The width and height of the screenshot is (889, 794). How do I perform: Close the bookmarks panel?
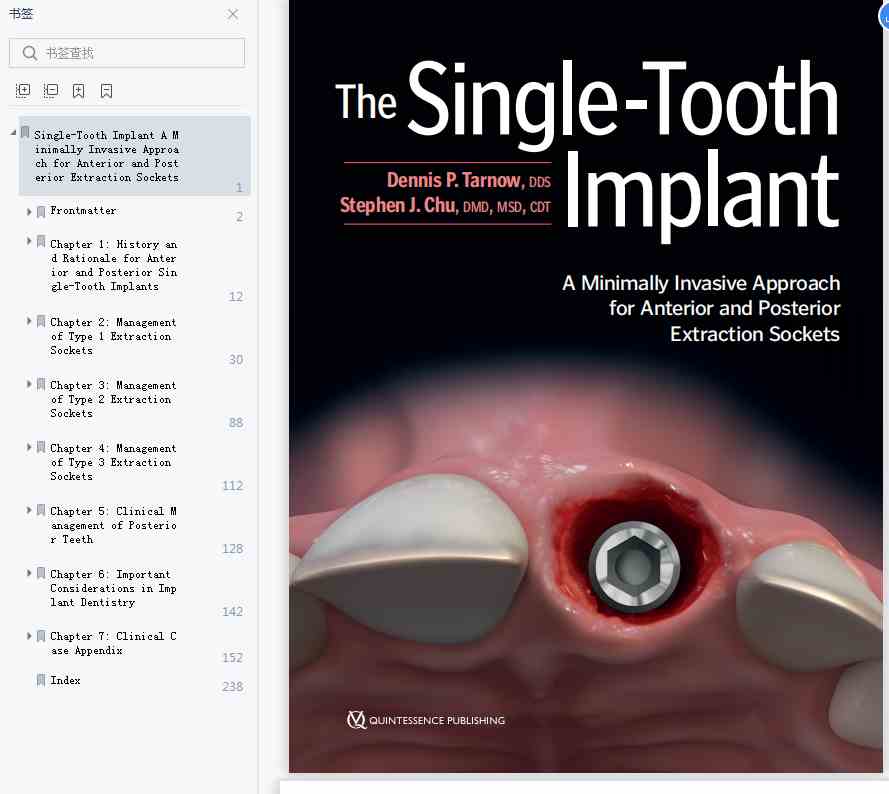[x=232, y=14]
